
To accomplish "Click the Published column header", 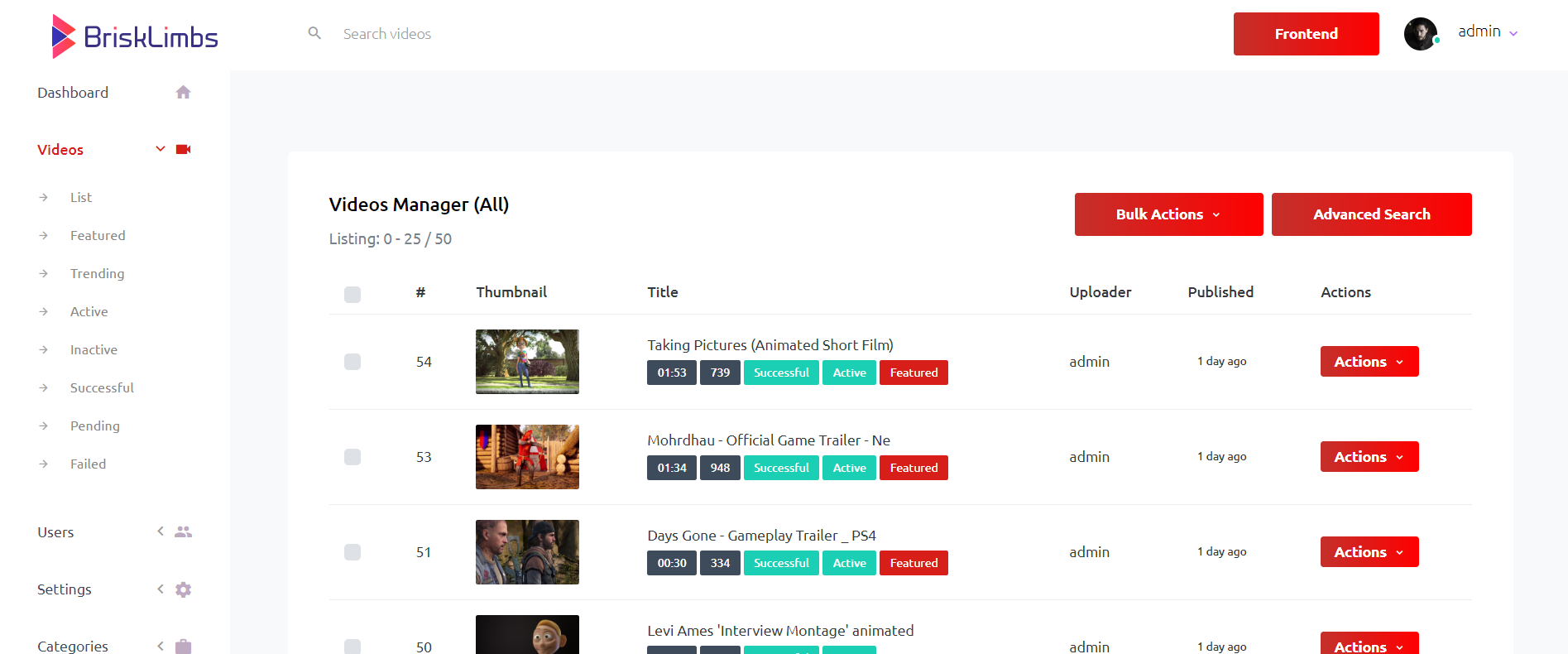I will pos(1220,292).
